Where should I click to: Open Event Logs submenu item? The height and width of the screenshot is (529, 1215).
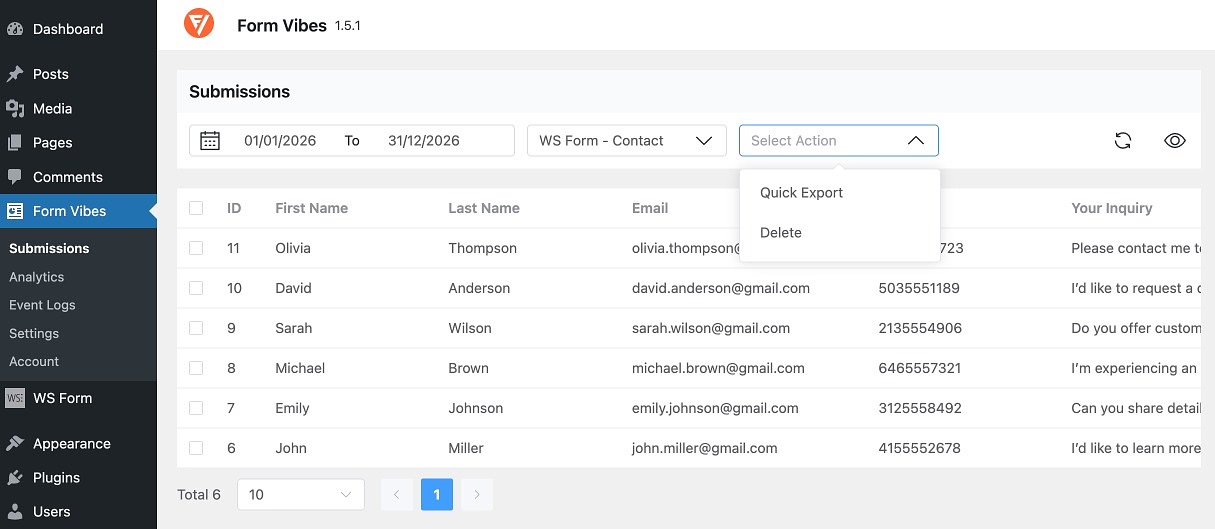pos(42,305)
